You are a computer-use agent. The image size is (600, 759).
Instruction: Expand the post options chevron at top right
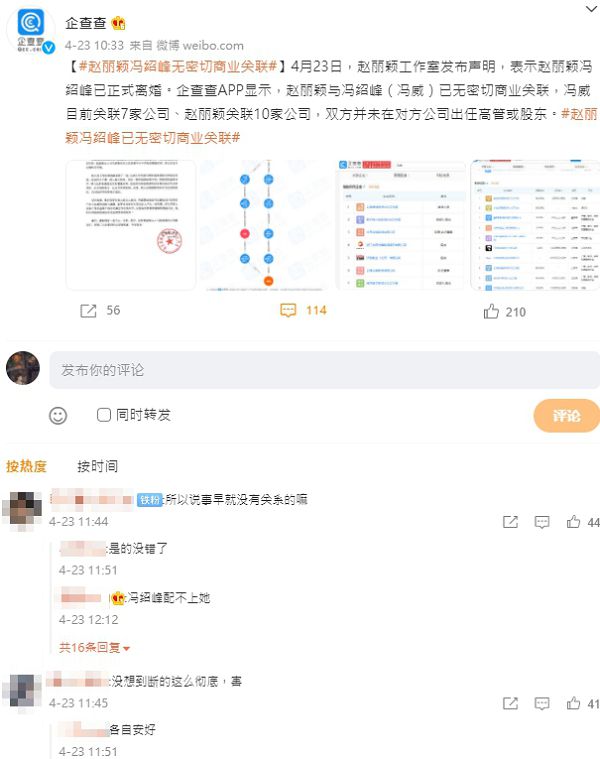pyautogui.click(x=591, y=9)
